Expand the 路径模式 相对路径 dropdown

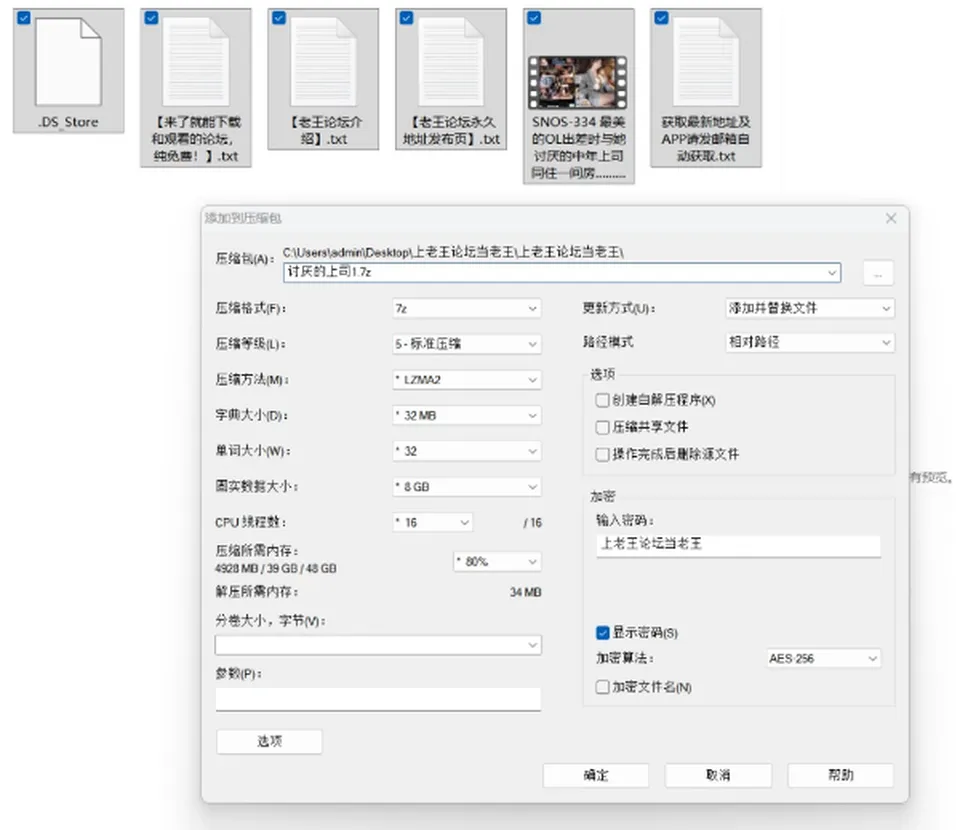[809, 342]
